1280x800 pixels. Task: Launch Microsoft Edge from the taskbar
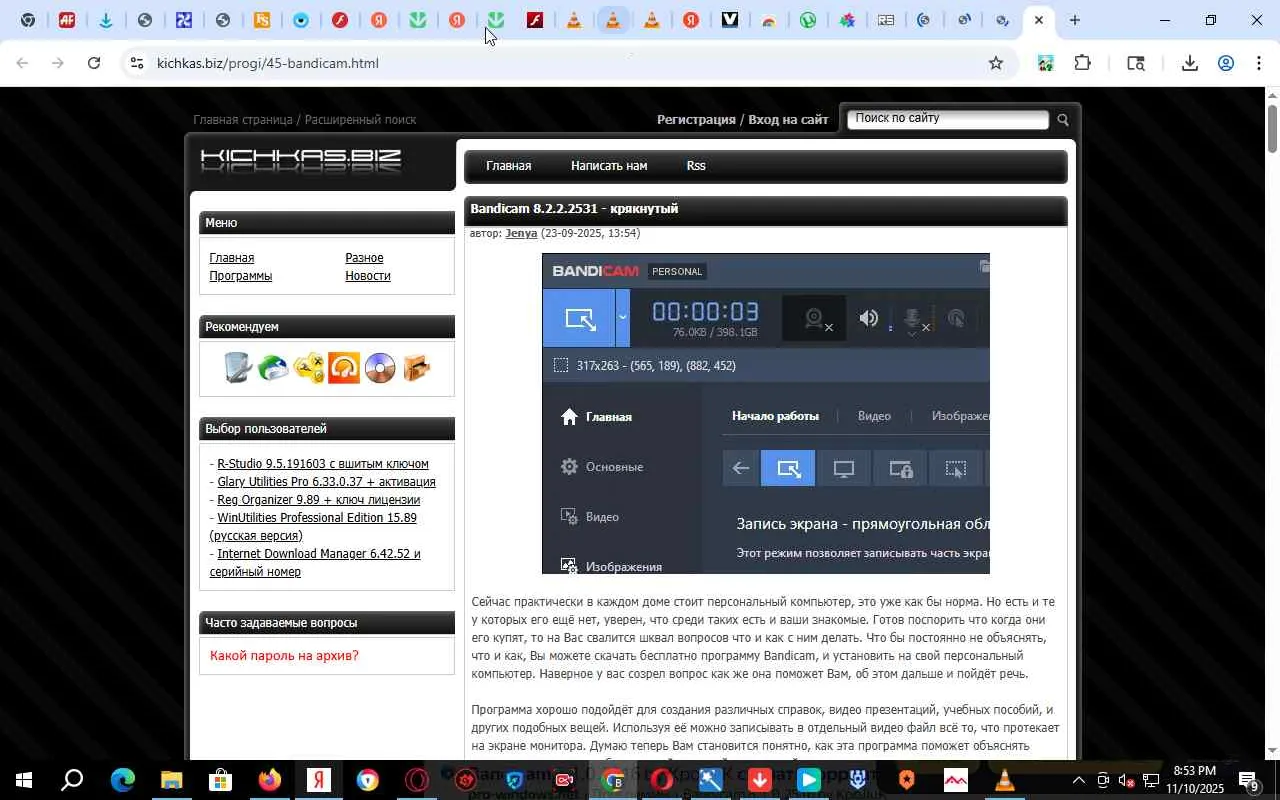pos(122,780)
